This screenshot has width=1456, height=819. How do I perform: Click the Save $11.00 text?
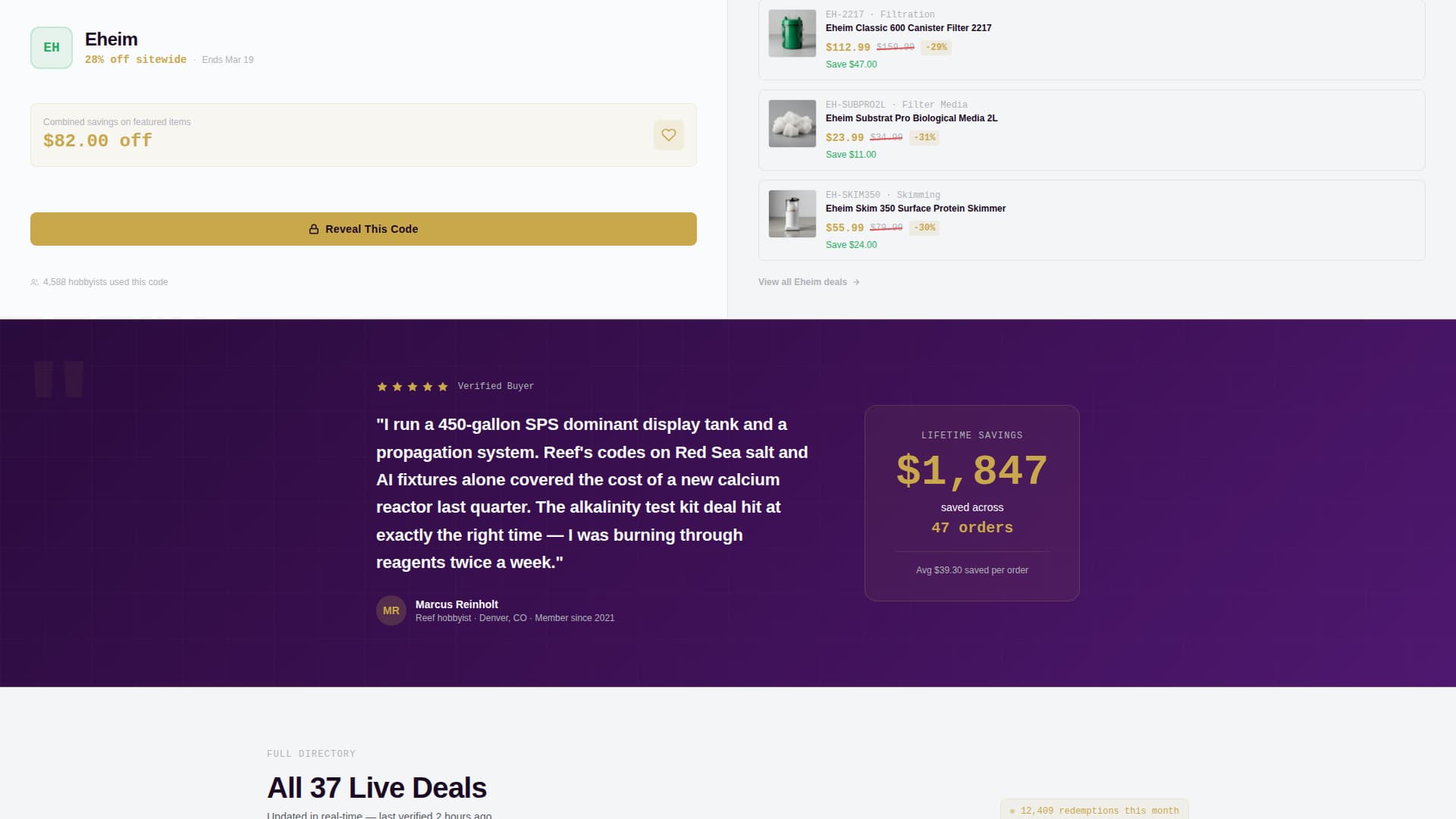(851, 155)
